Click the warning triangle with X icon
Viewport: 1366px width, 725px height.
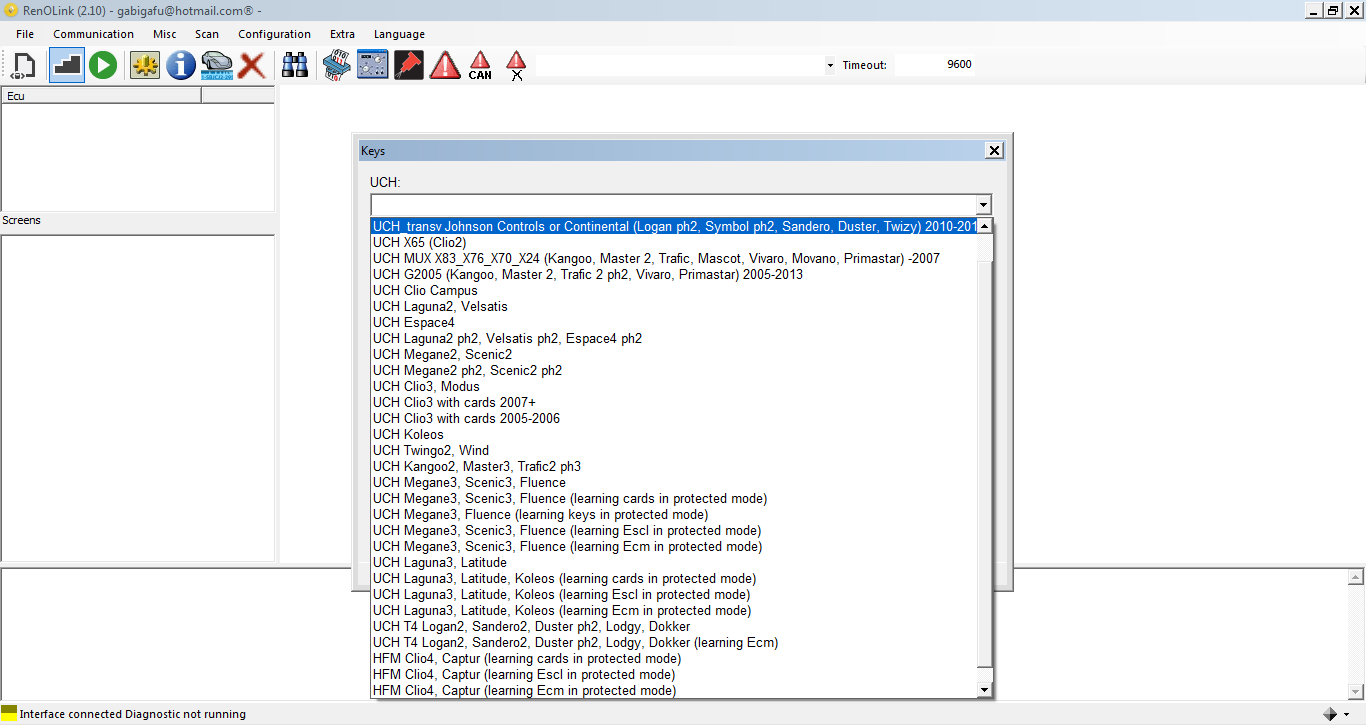click(x=516, y=66)
